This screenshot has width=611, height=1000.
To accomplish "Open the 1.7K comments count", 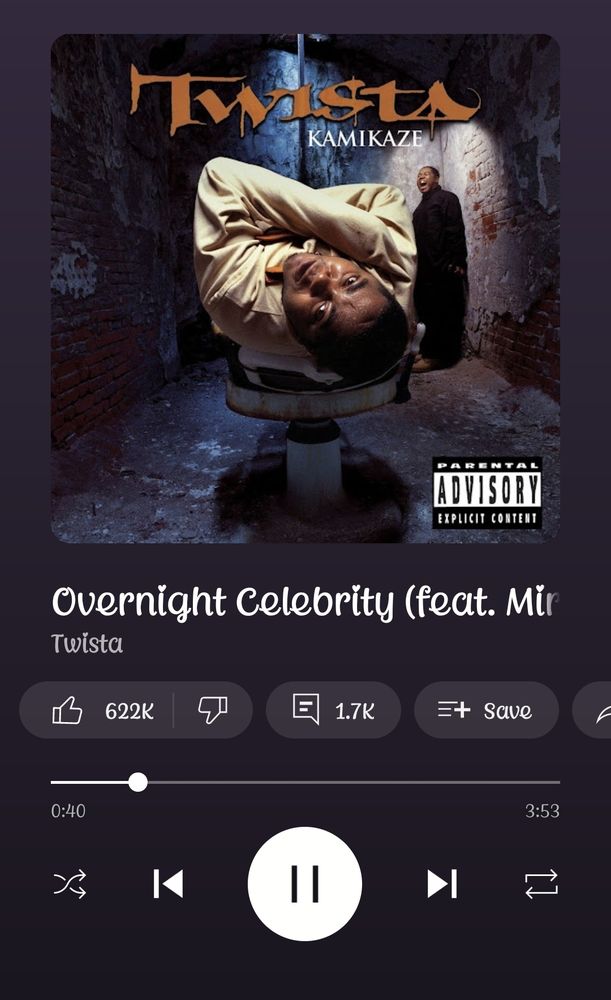I will [x=355, y=711].
